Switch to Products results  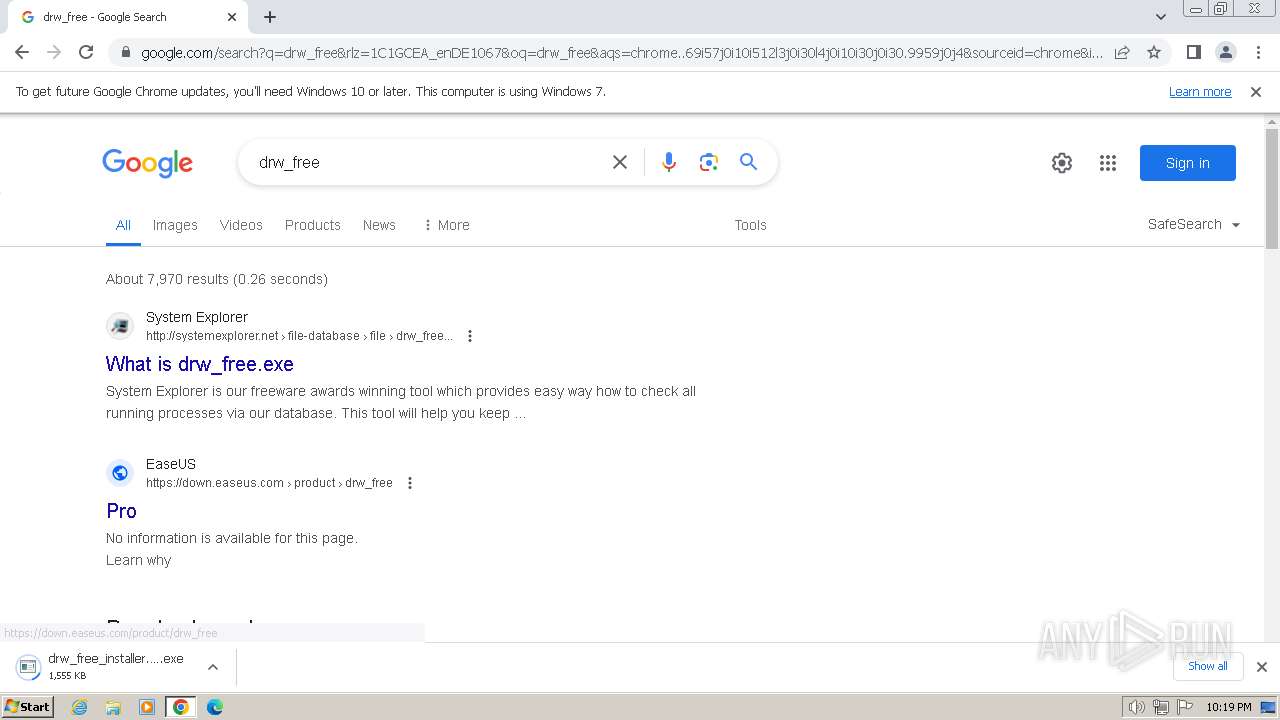tap(313, 225)
